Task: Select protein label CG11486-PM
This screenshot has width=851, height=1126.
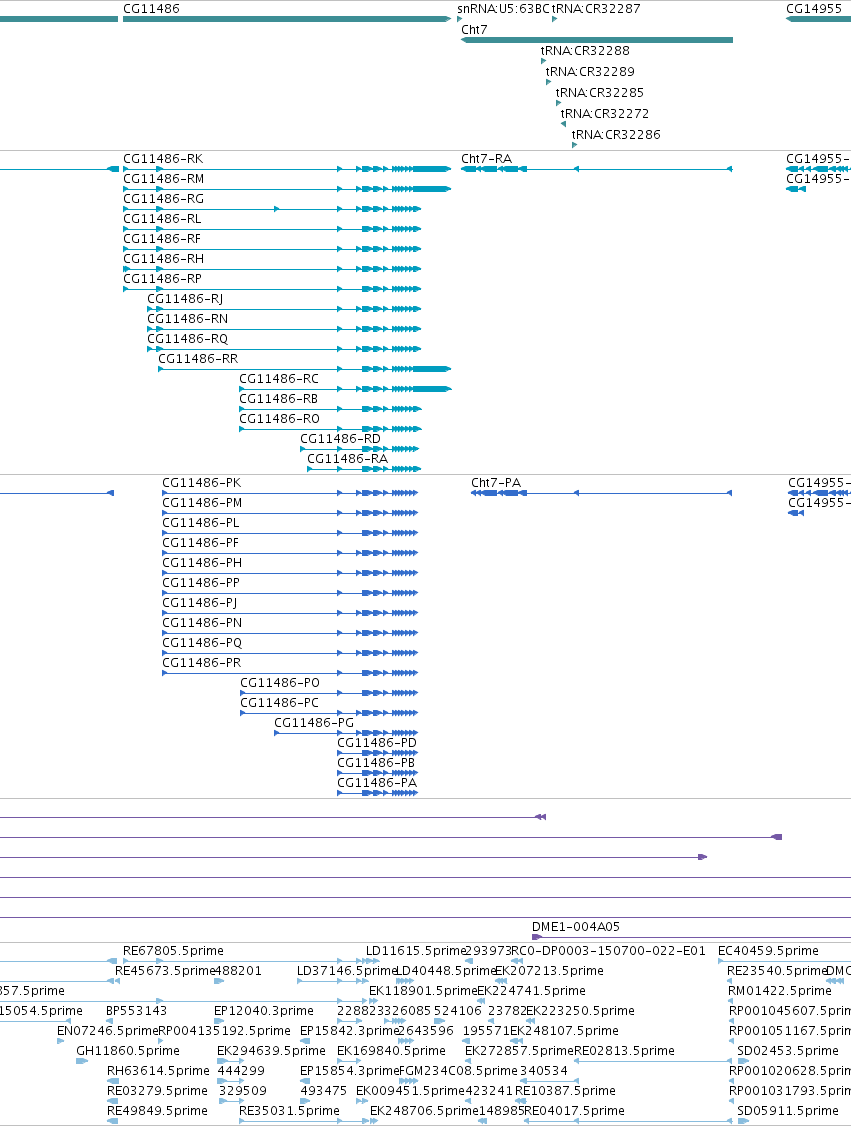Action: pyautogui.click(x=203, y=503)
